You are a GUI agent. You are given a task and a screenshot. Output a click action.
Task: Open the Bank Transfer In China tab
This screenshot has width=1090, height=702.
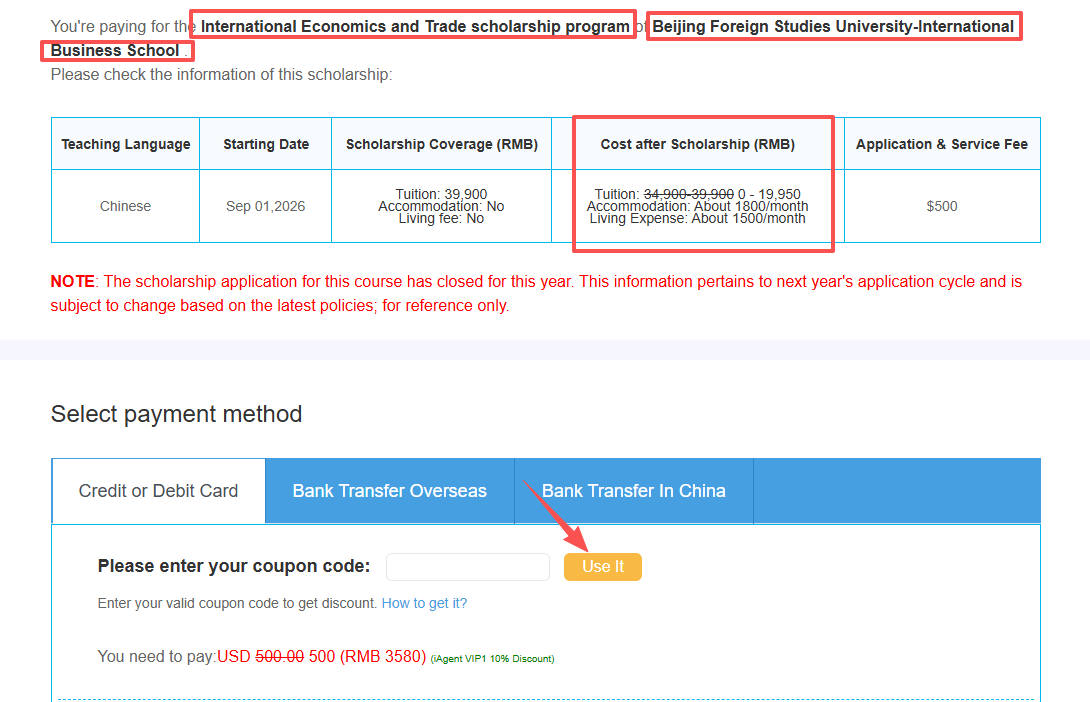click(x=633, y=491)
